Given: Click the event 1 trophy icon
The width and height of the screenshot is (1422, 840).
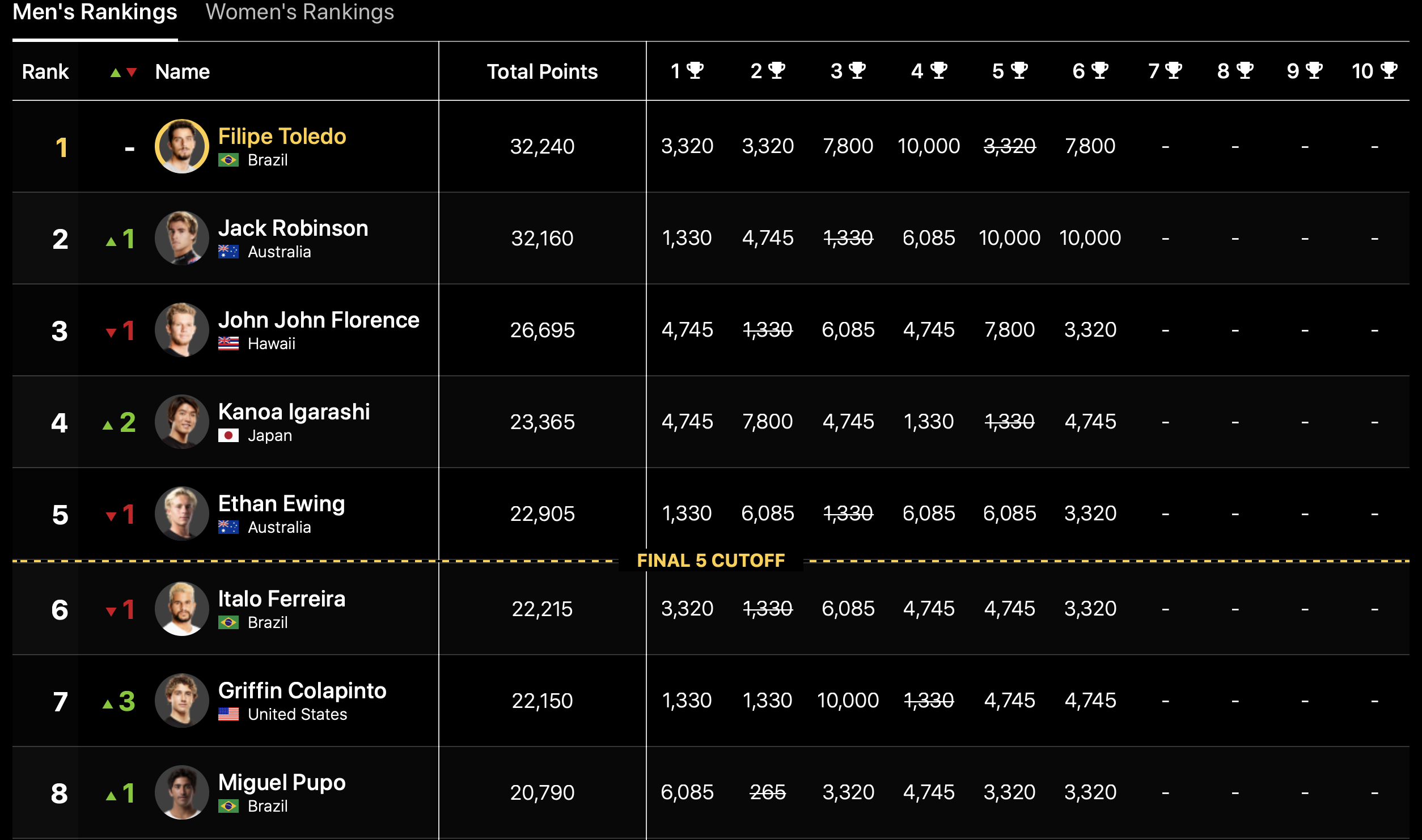Looking at the screenshot, I should (695, 71).
